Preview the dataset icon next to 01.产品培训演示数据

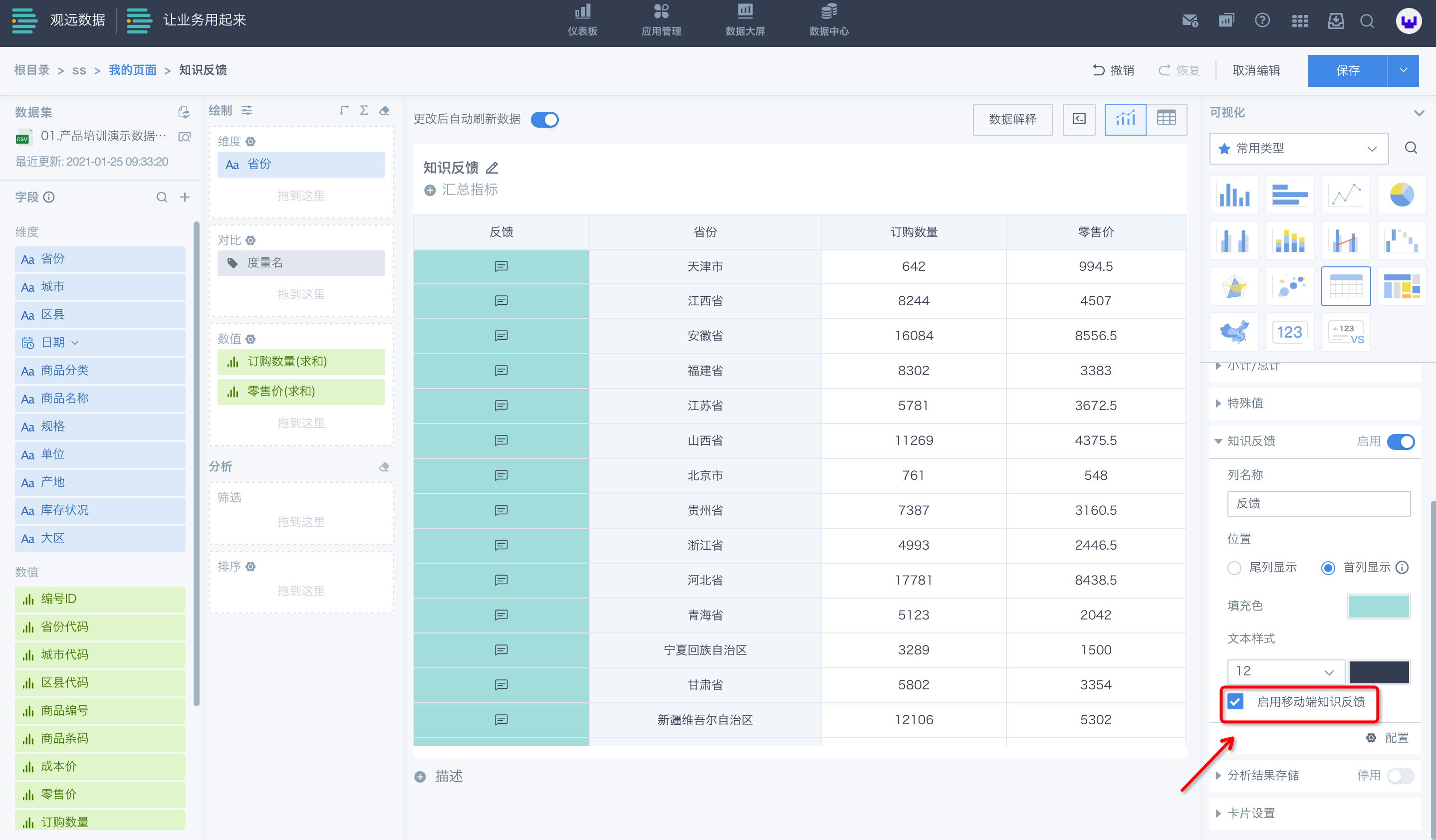coord(185,137)
